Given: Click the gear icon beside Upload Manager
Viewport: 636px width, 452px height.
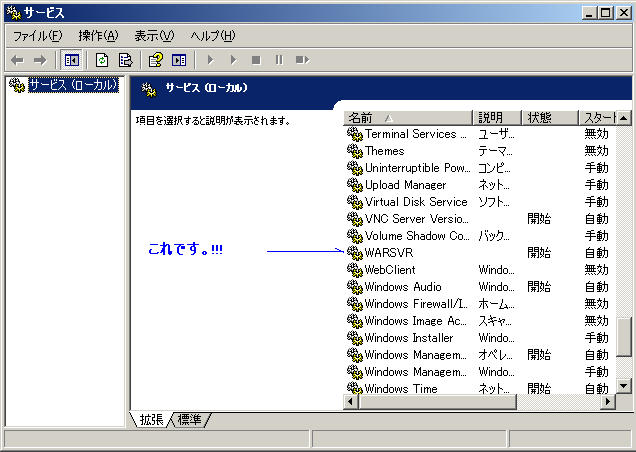Looking at the screenshot, I should coord(355,185).
